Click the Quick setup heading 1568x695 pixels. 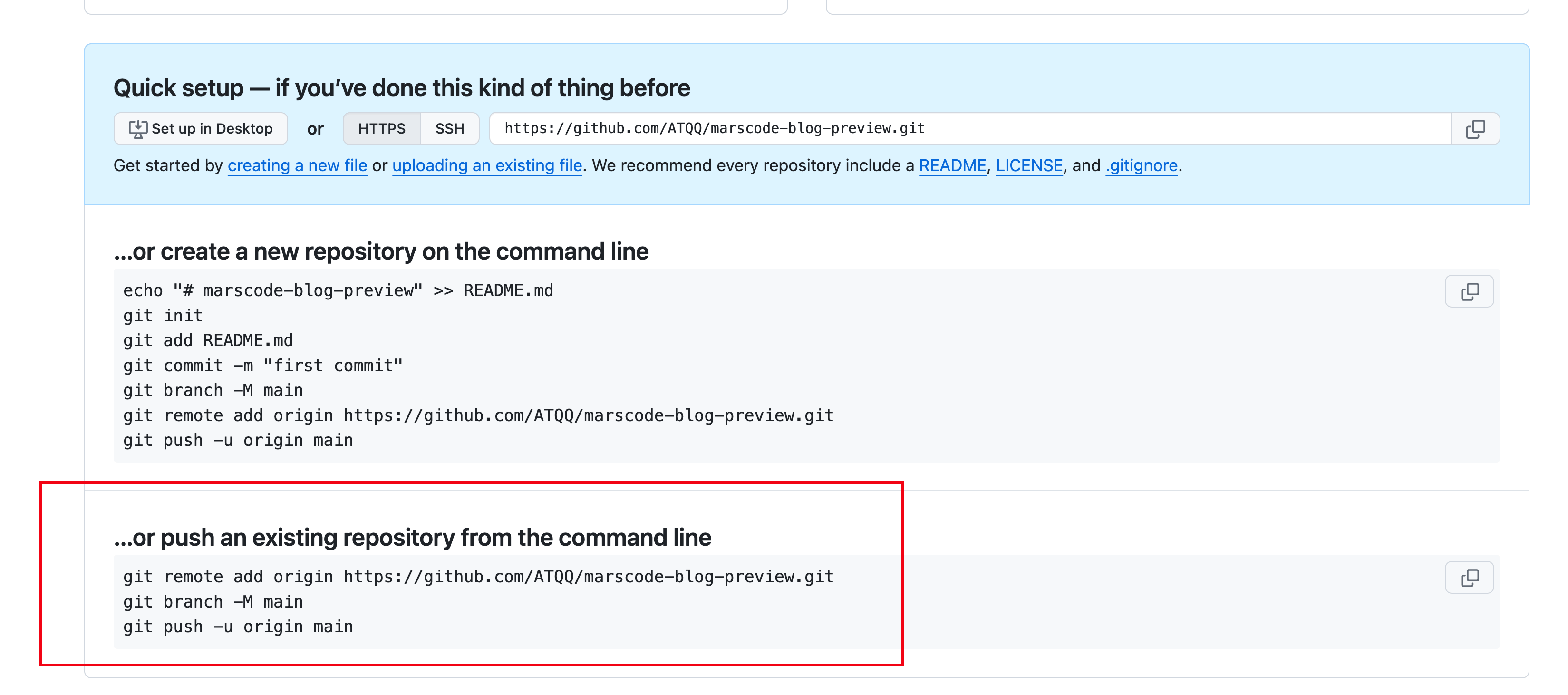tap(402, 87)
